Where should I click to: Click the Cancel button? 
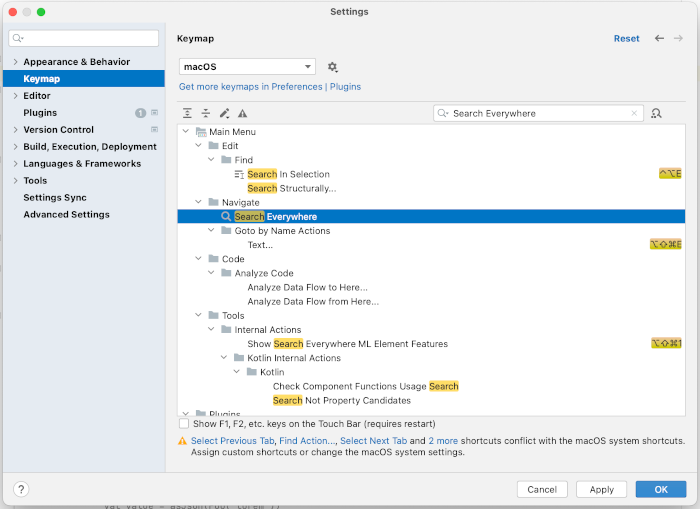pos(542,489)
